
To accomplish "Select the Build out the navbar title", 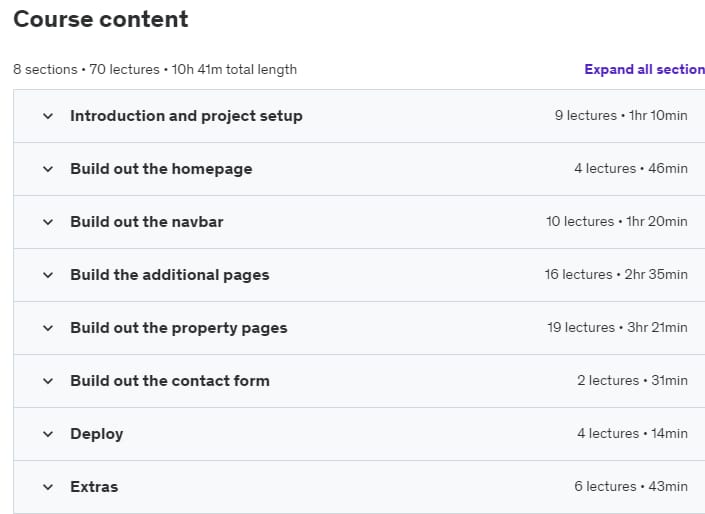I will 147,222.
